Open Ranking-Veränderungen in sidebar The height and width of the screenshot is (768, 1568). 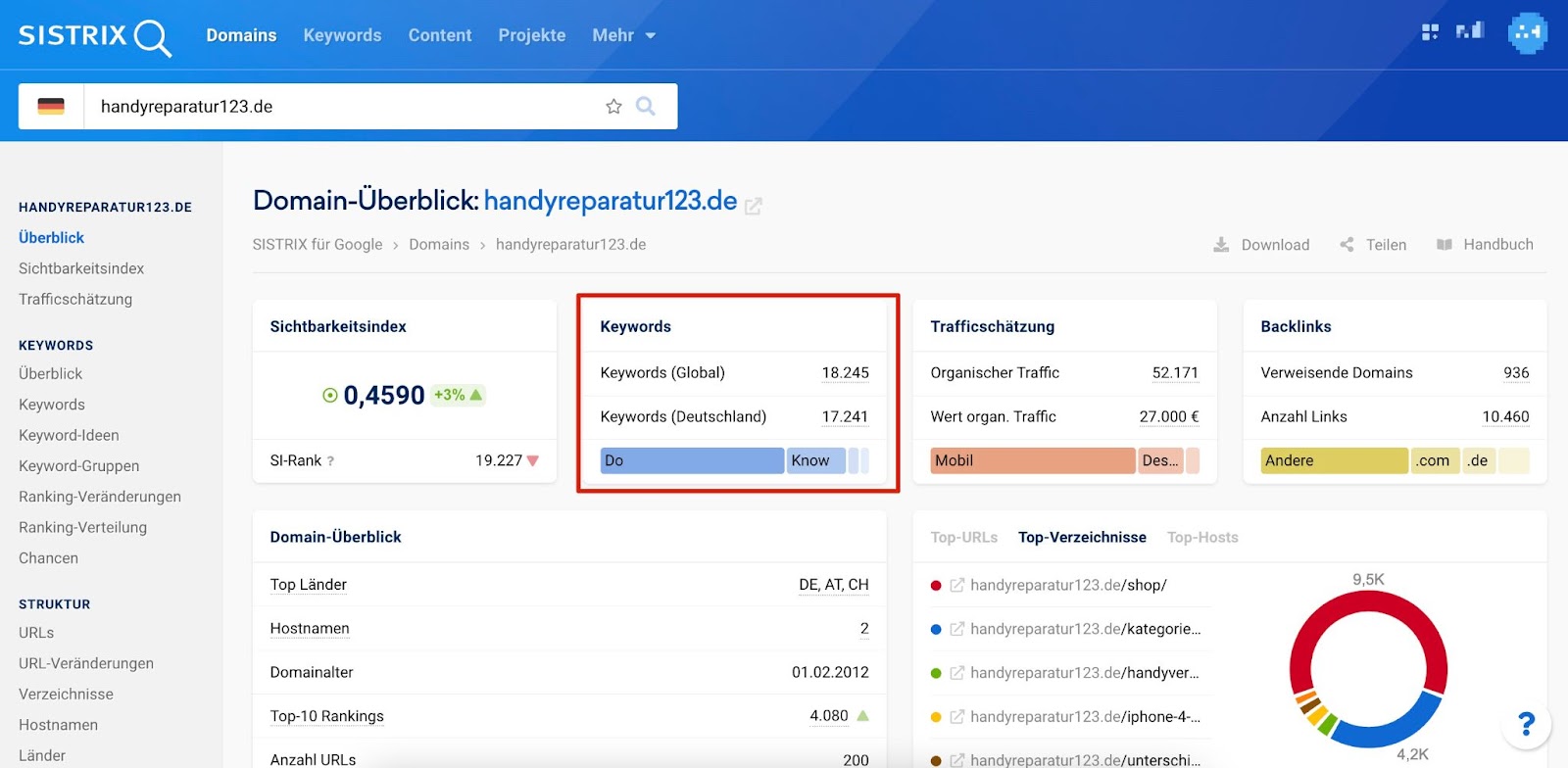coord(100,497)
